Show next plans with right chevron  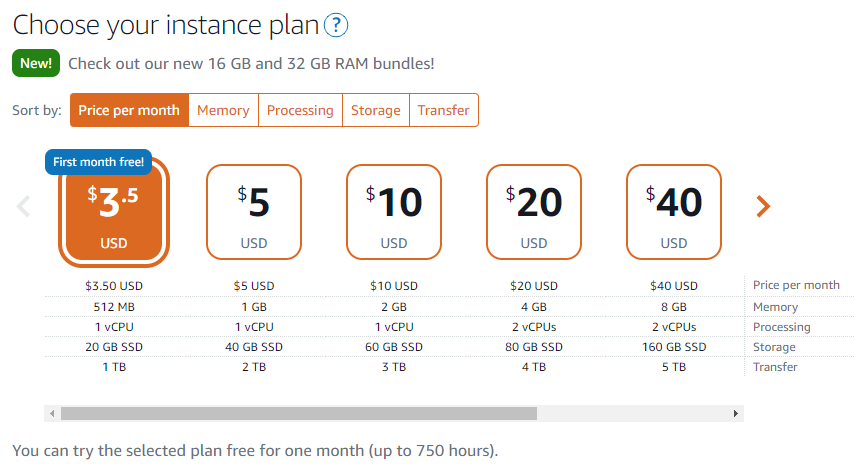tap(763, 206)
